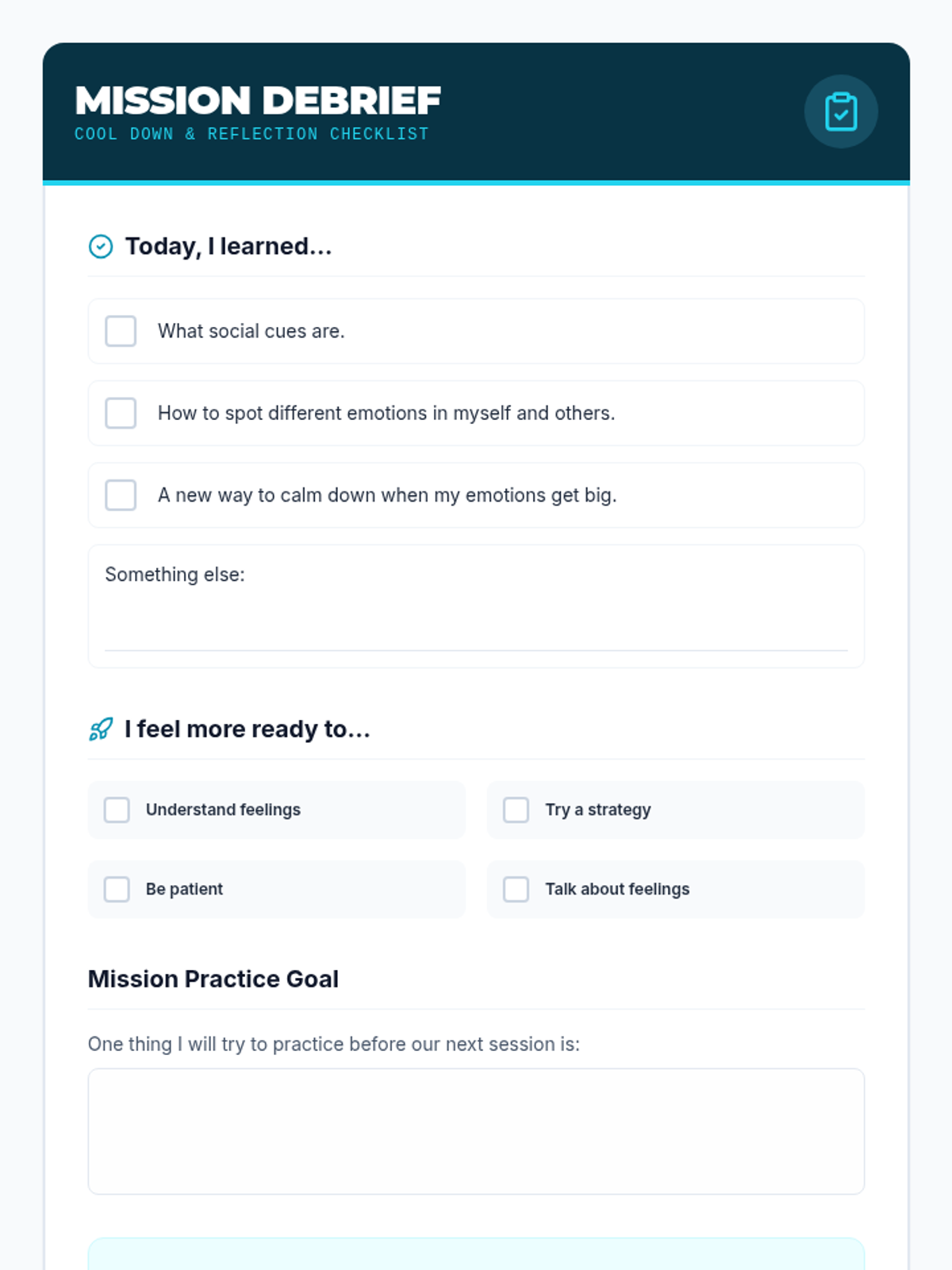Screen dimensions: 952x1270
Task: Click the clipboard check icon in header
Action: 841,112
